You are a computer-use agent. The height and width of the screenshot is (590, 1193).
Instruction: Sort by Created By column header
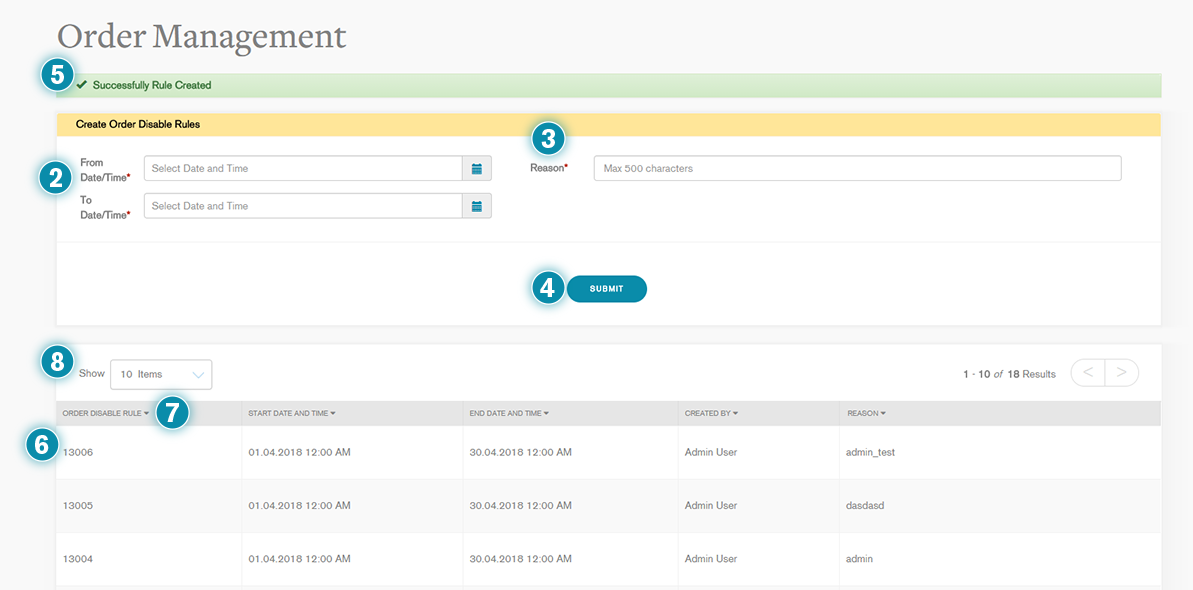[x=711, y=413]
